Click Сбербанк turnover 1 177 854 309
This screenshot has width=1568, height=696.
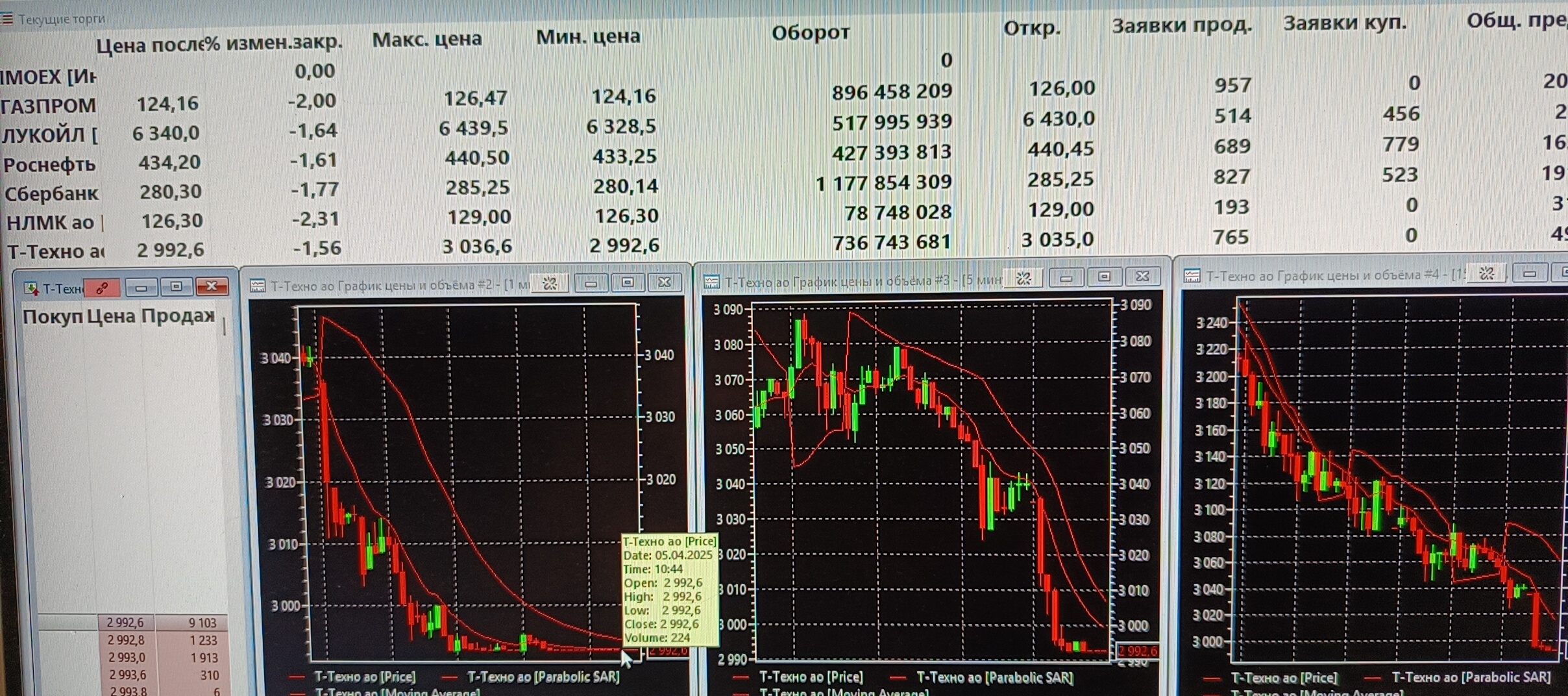[x=883, y=183]
